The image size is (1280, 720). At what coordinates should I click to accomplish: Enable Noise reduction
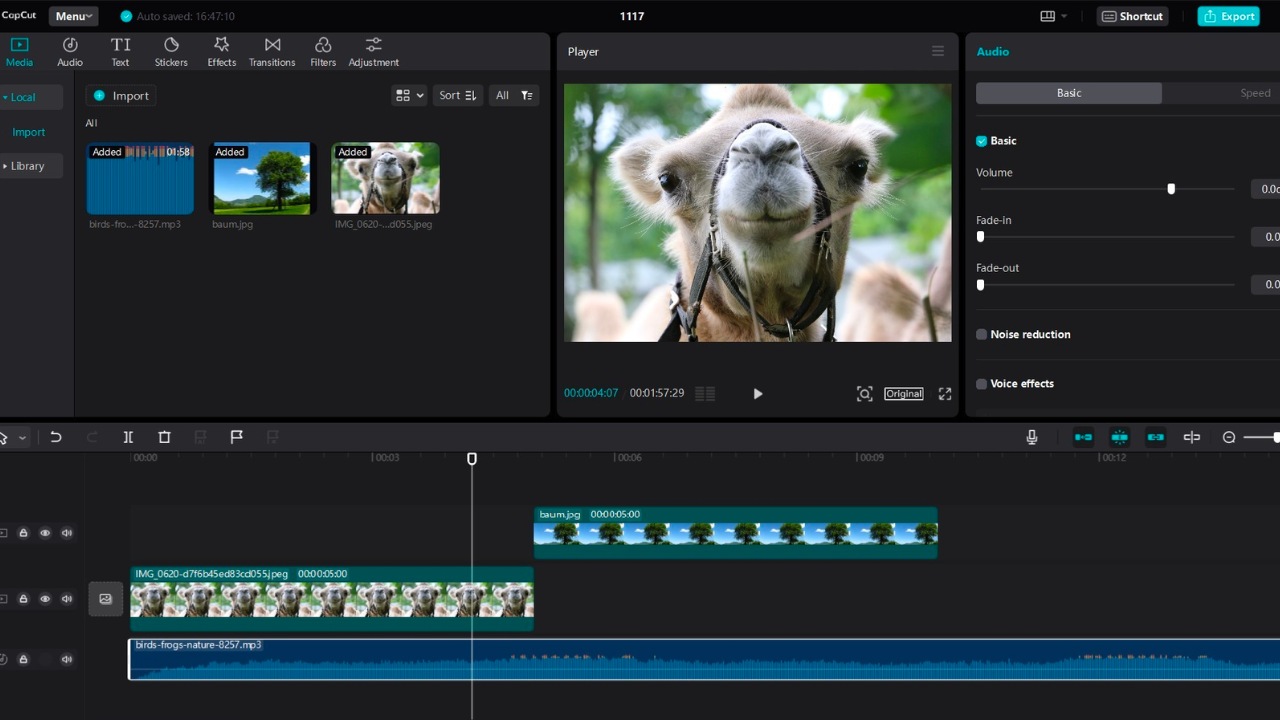[981, 334]
